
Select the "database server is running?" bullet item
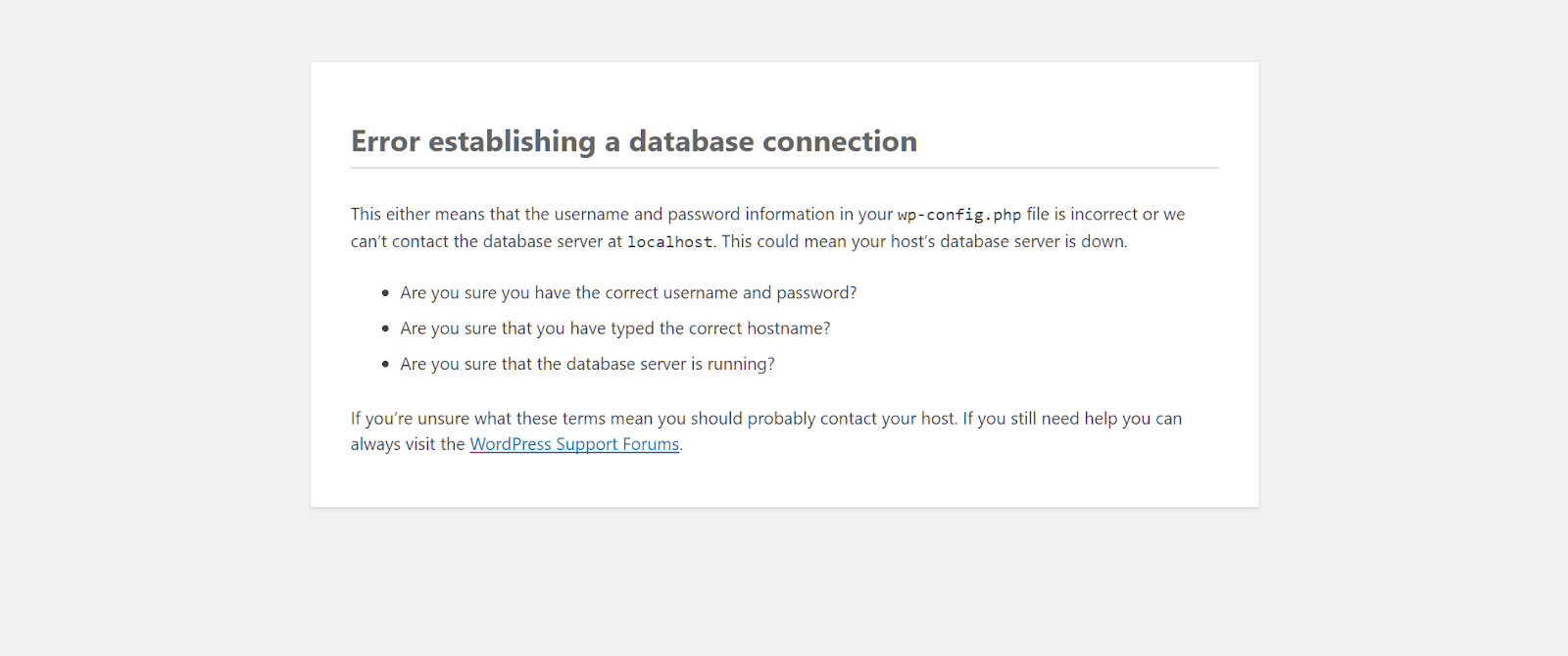(587, 364)
